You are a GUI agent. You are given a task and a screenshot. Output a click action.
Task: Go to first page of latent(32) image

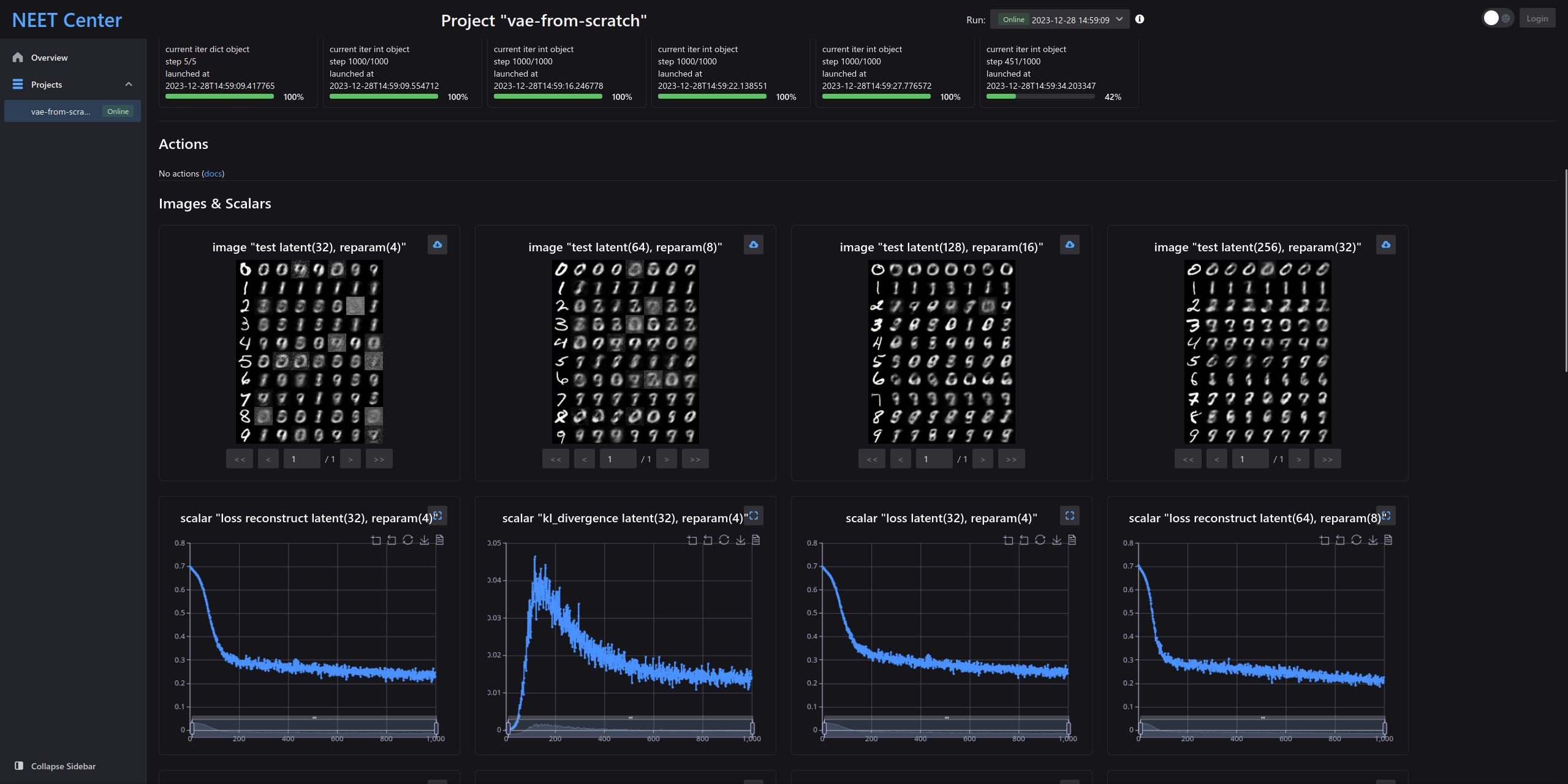(x=240, y=459)
